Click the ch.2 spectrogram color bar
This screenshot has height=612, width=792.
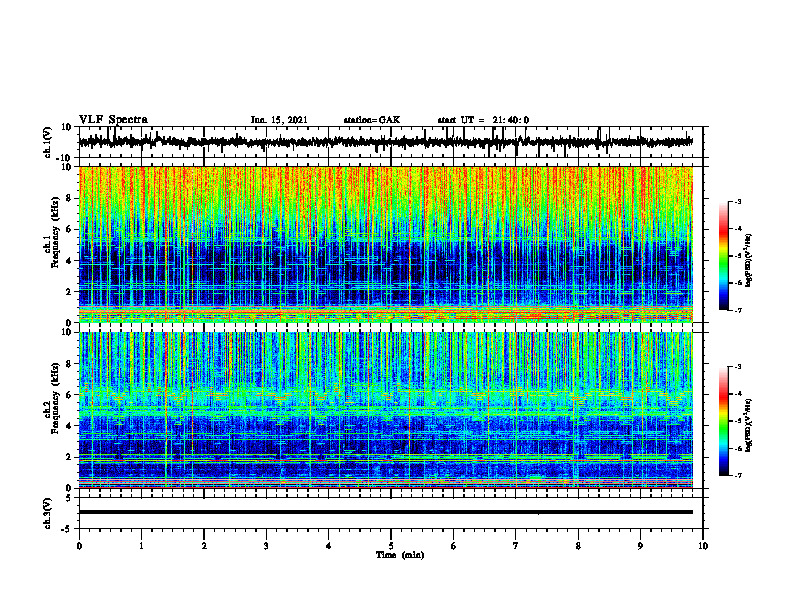click(x=723, y=421)
